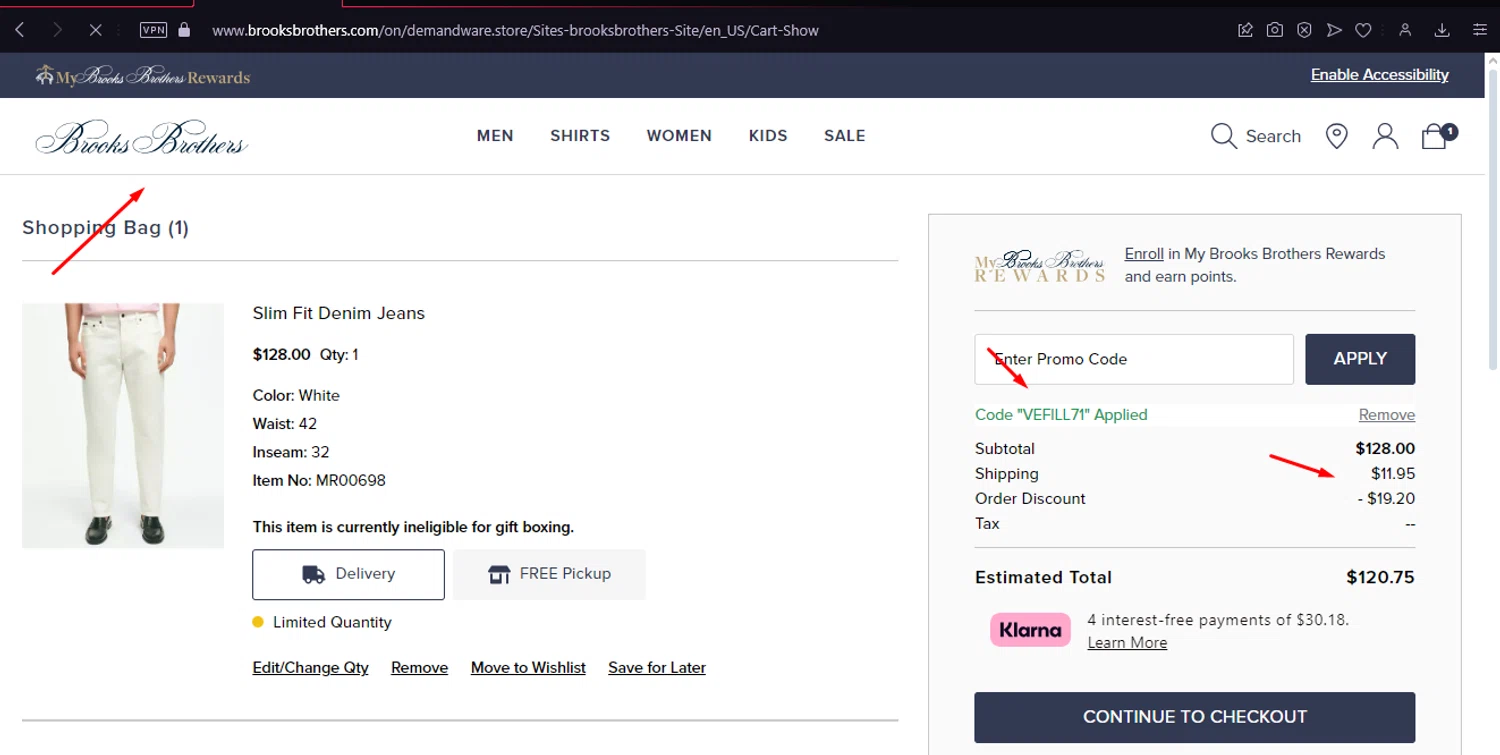The image size is (1500, 755).
Task: Open the WOMEN menu
Action: (679, 136)
